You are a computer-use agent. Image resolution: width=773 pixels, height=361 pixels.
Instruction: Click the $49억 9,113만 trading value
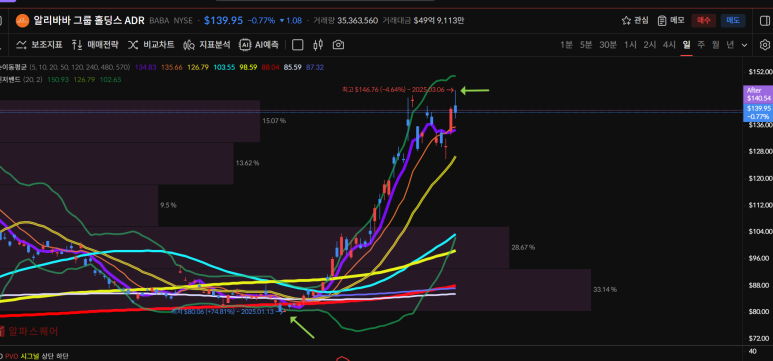pos(439,21)
